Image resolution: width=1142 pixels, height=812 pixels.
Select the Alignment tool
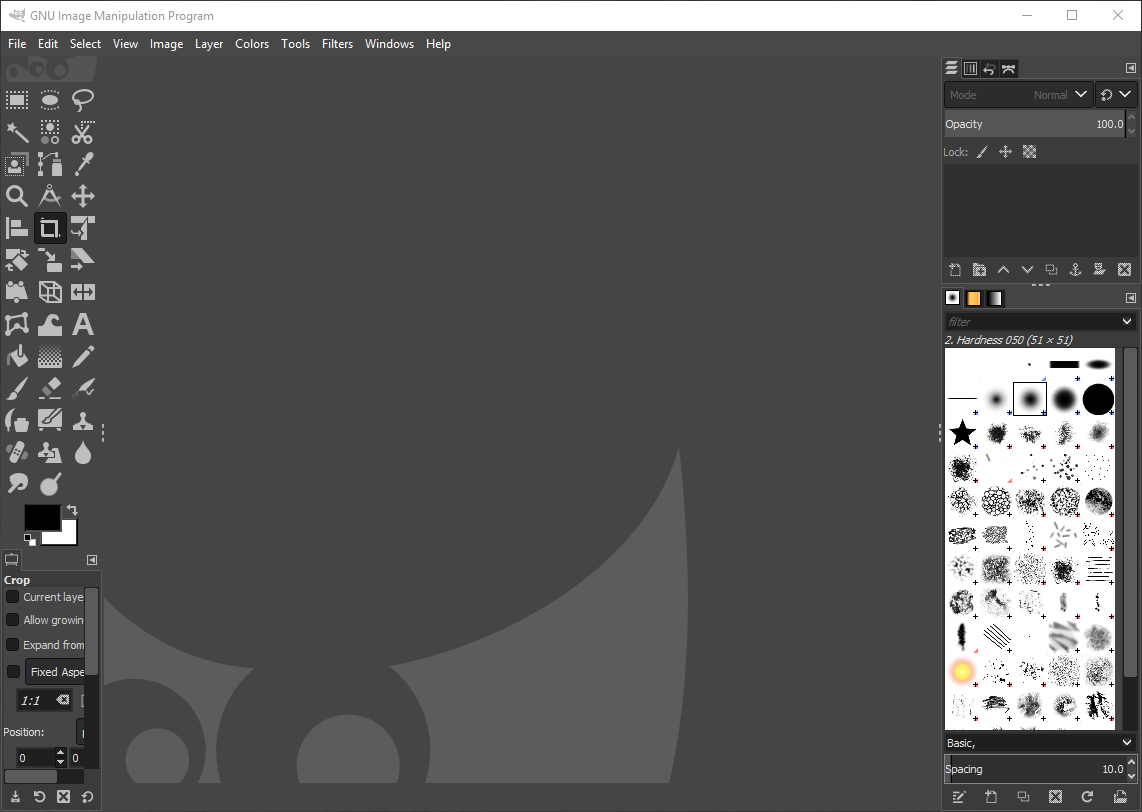[x=17, y=229]
